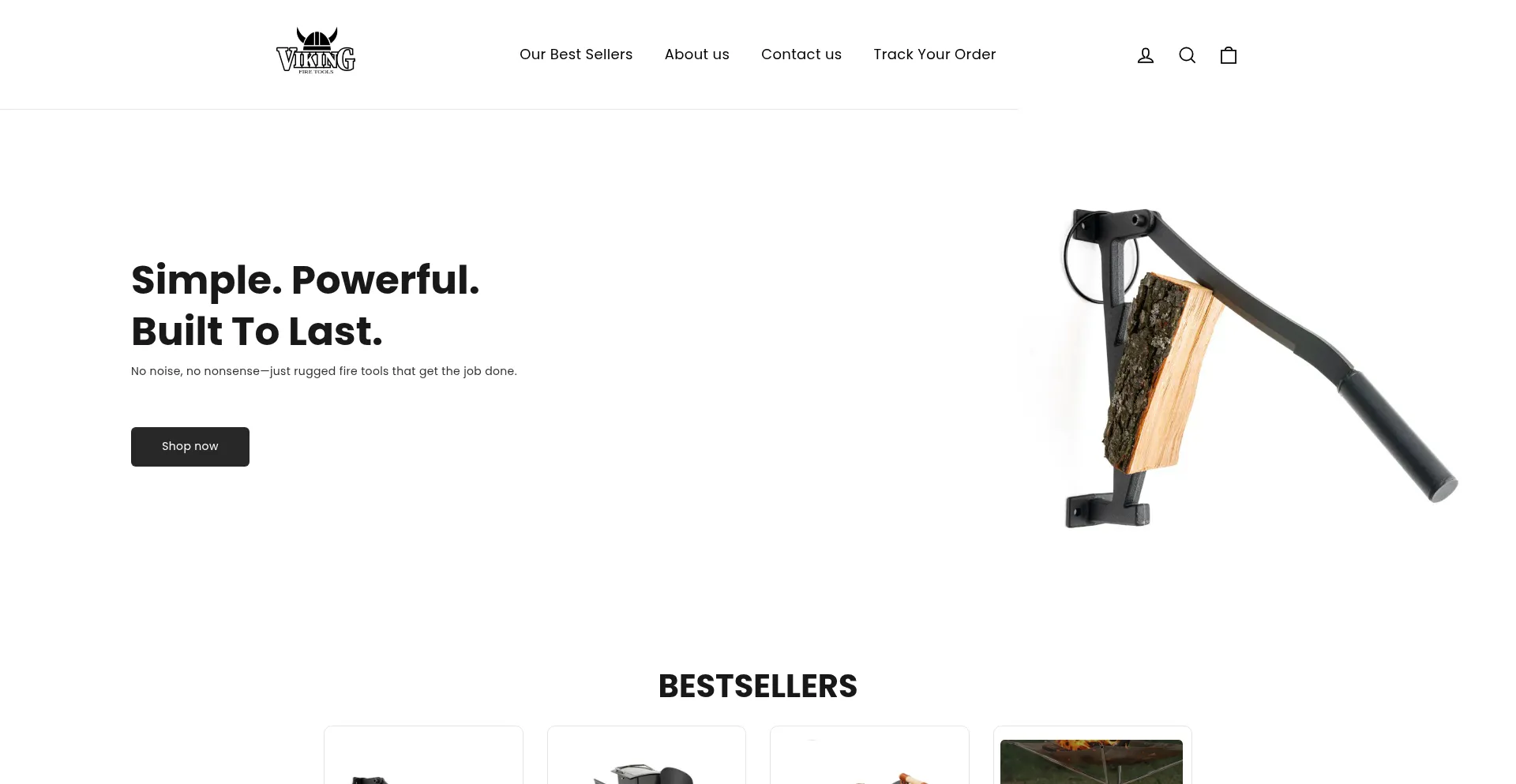Click the rugged fire tools tagline text
This screenshot has width=1516, height=784.
(x=324, y=371)
